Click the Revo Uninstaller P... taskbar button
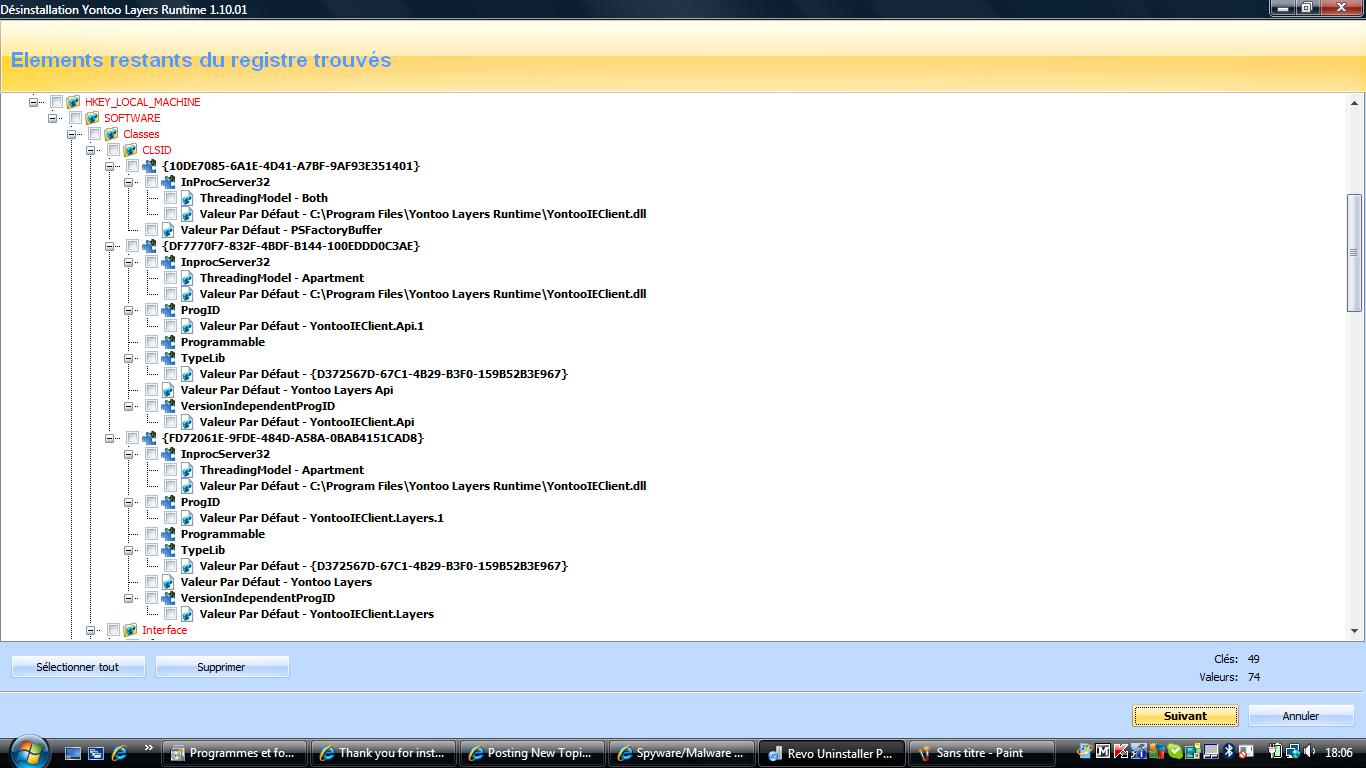The width and height of the screenshot is (1366, 768). point(831,753)
